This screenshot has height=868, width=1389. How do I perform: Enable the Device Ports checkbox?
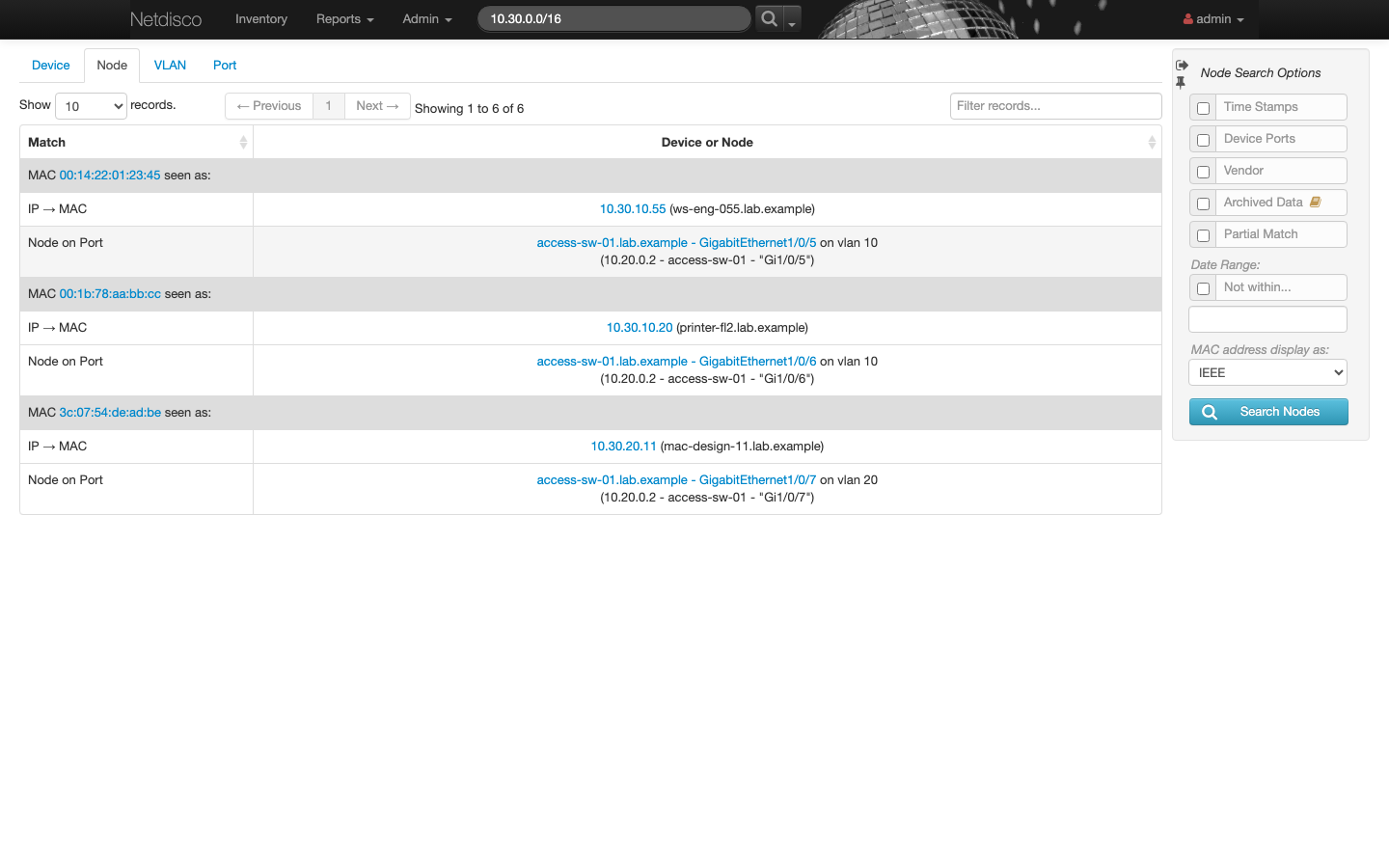[x=1203, y=140]
